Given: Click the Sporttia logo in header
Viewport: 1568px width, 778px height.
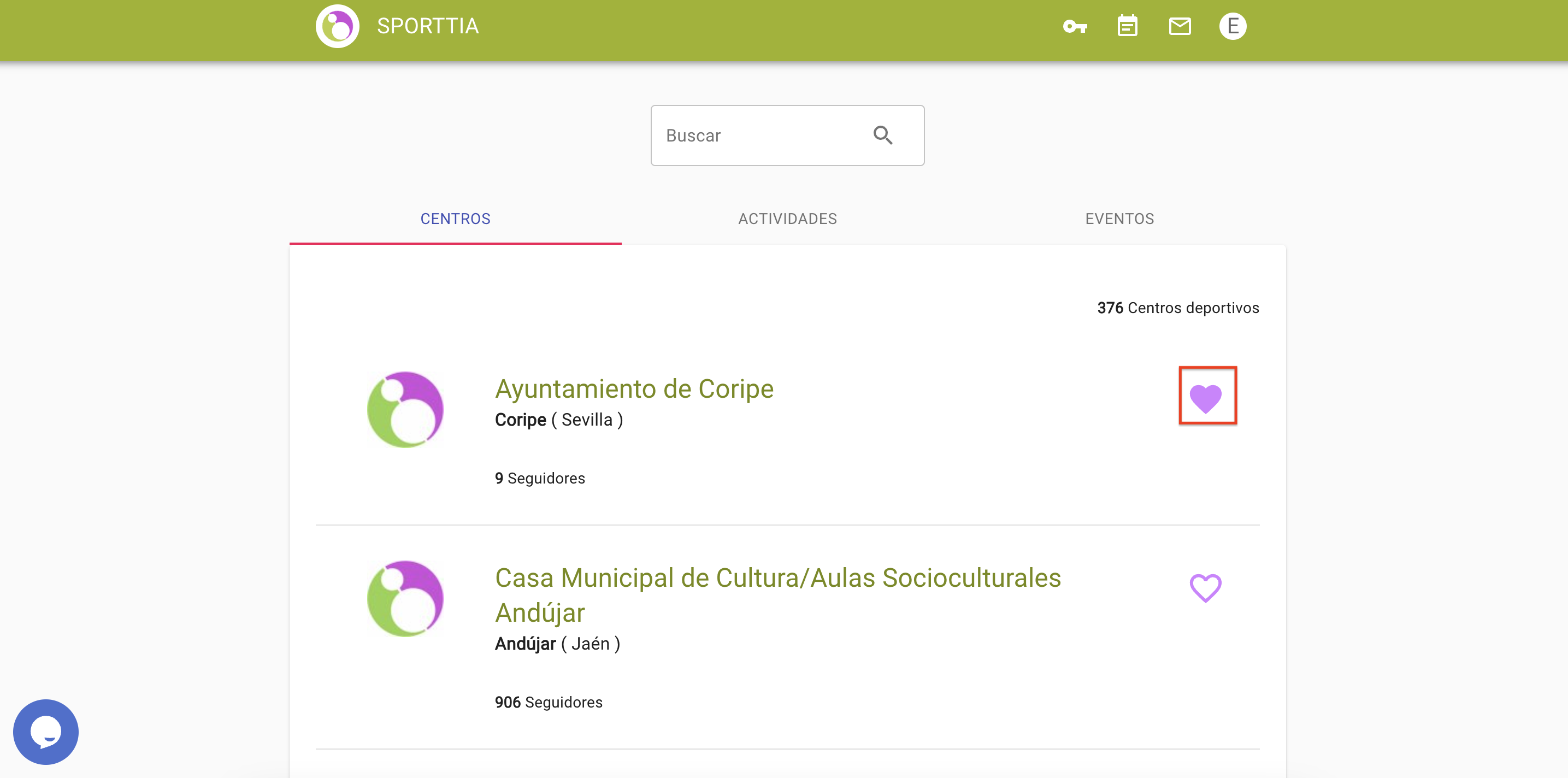Looking at the screenshot, I should 337,26.
